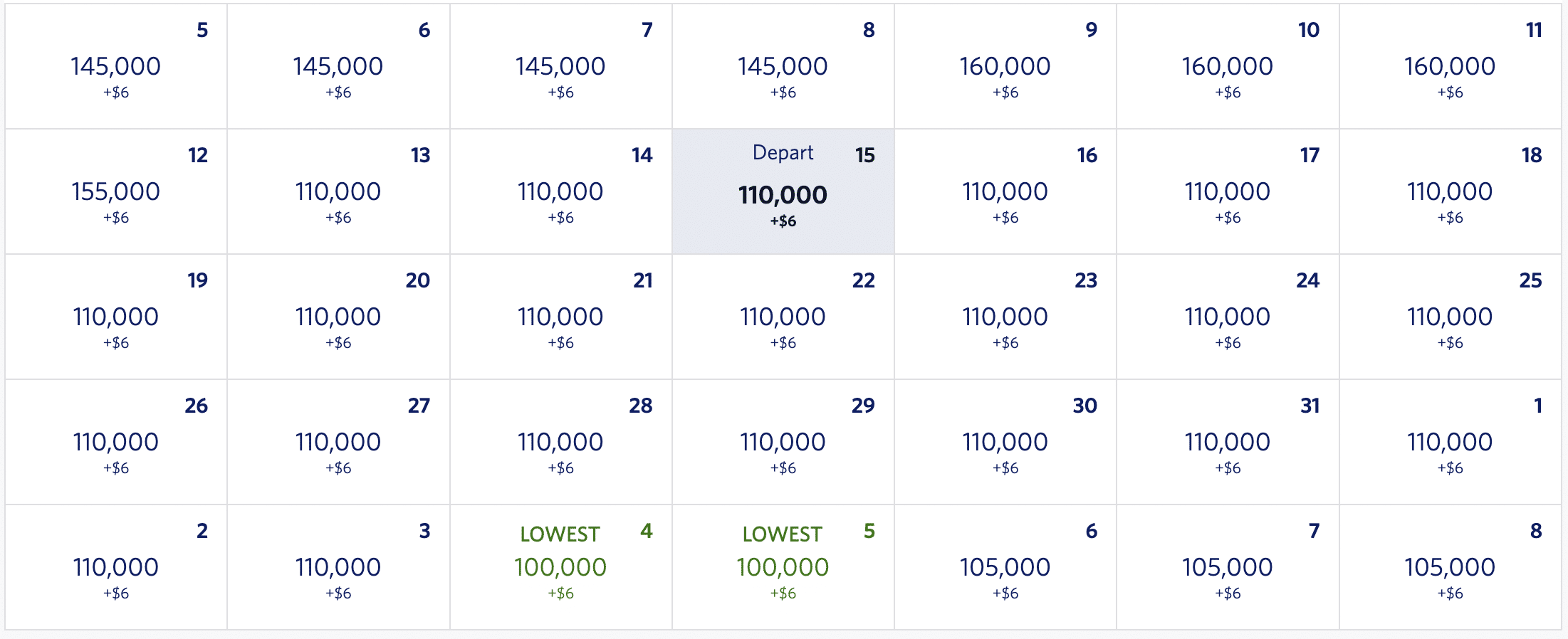This screenshot has height=639, width=1568.
Task: Click day 22 fare cell
Action: [x=783, y=317]
